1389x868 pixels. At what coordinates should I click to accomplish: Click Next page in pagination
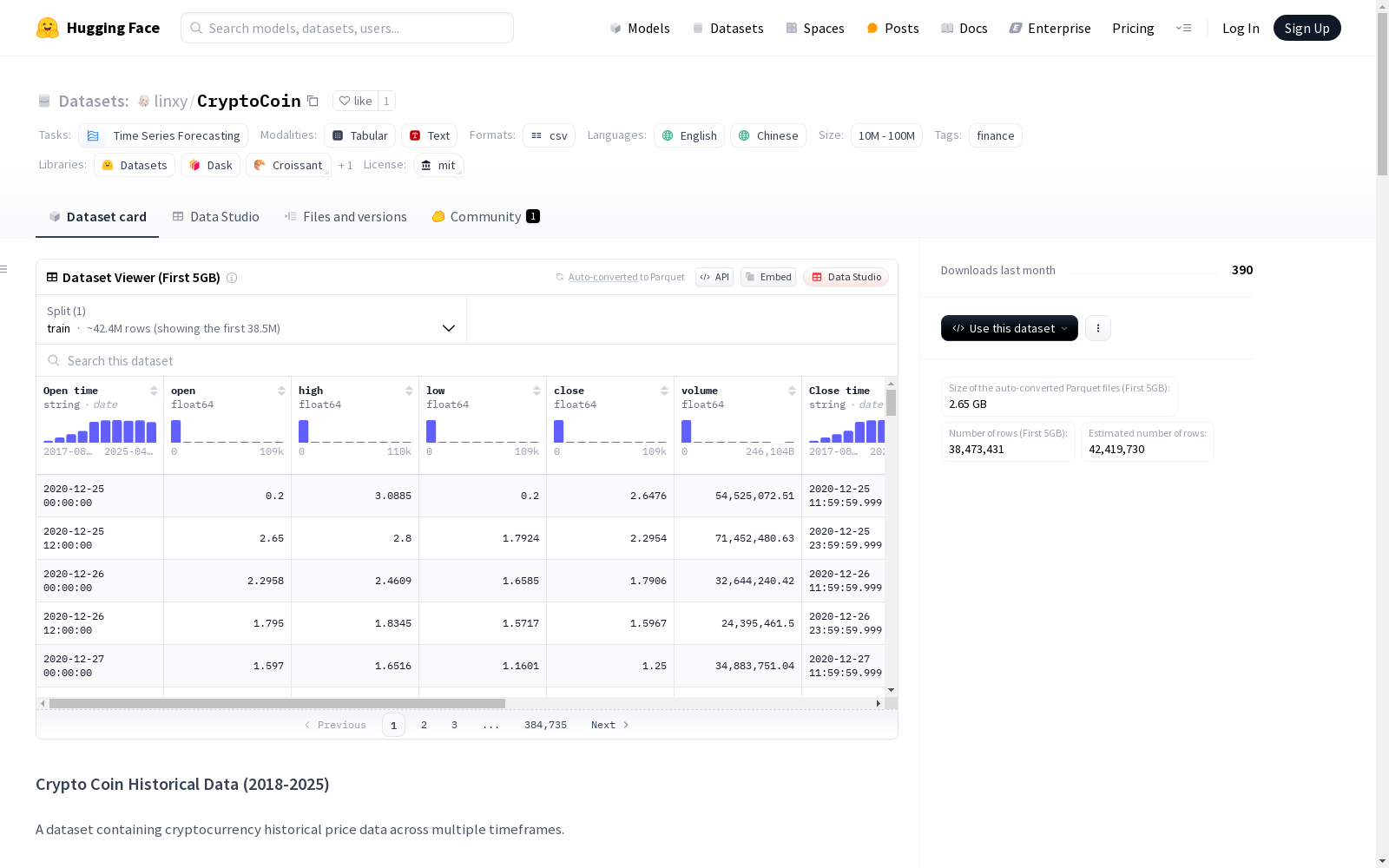[610, 725]
